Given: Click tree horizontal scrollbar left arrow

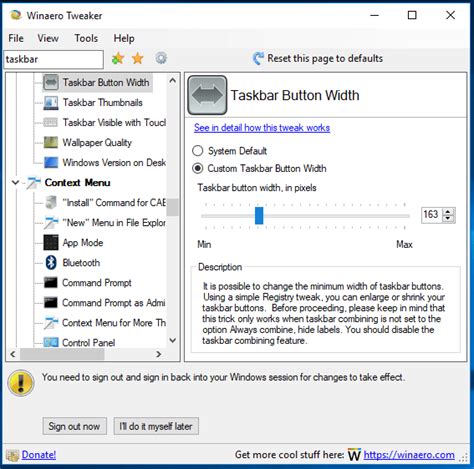Looking at the screenshot, I should [13, 354].
